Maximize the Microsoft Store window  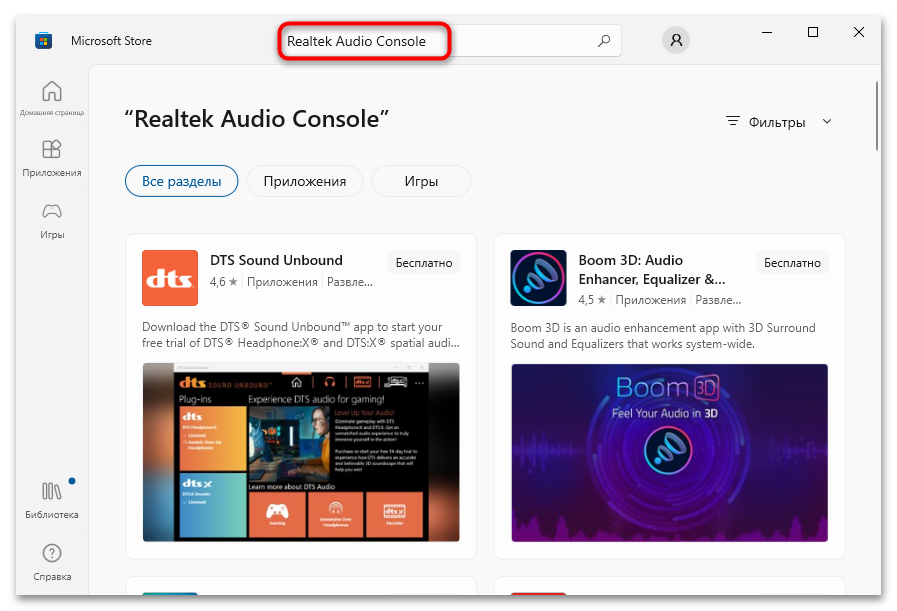coord(813,32)
